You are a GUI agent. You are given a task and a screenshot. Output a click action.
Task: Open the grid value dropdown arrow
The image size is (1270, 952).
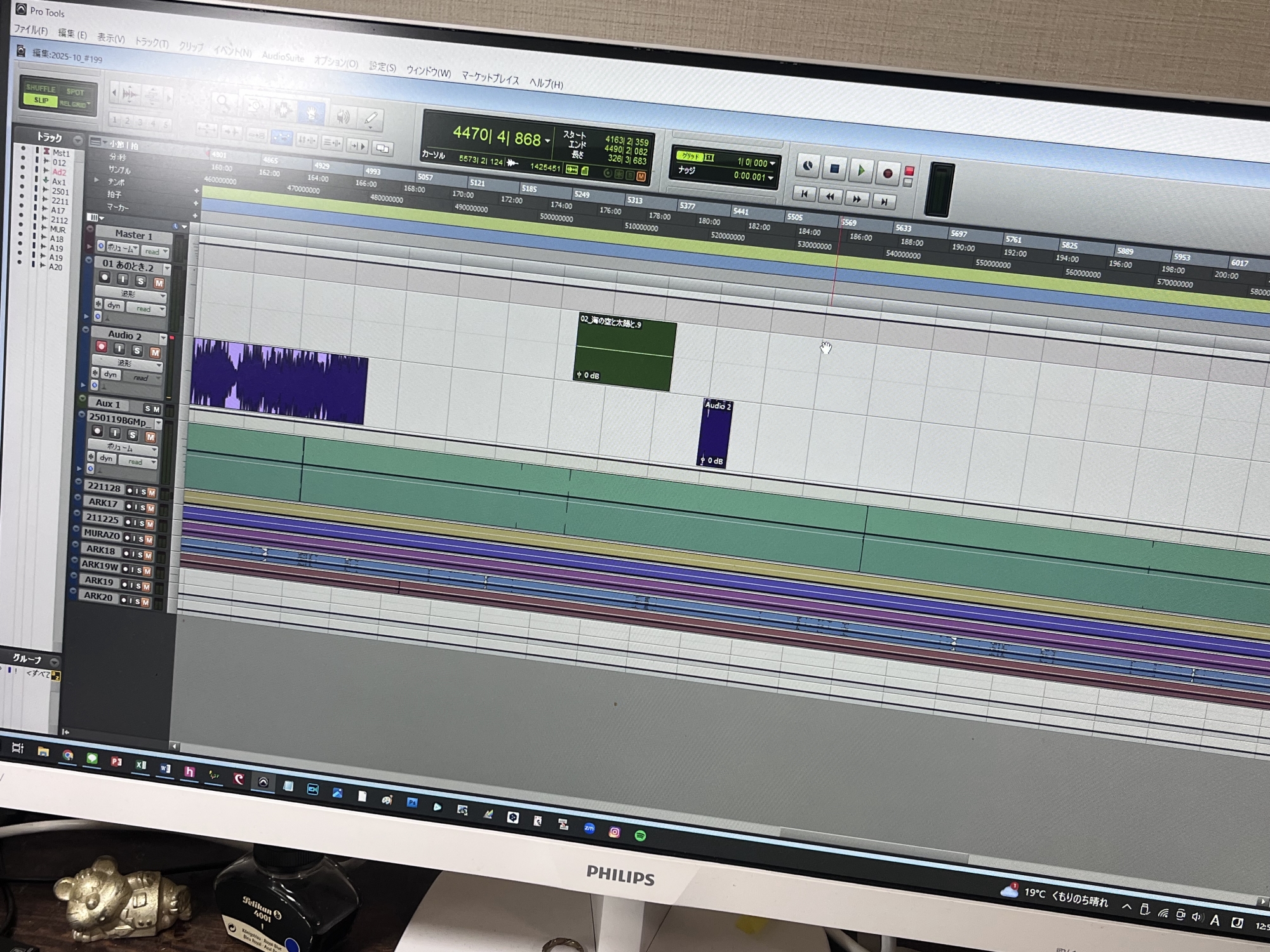pos(772,164)
